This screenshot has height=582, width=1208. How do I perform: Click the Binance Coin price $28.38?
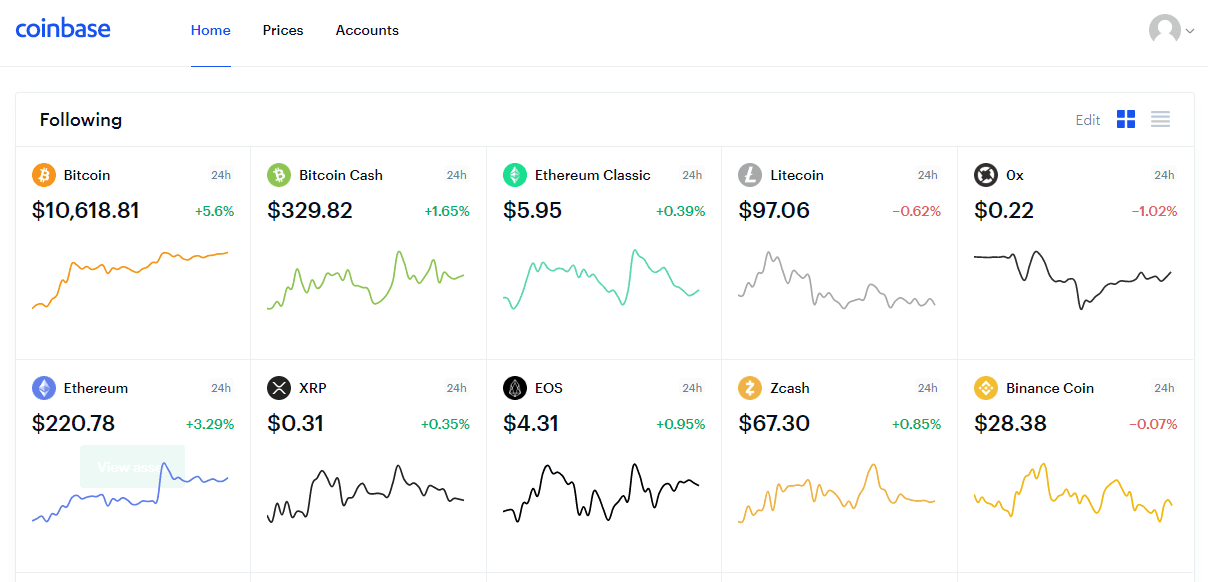(1010, 424)
